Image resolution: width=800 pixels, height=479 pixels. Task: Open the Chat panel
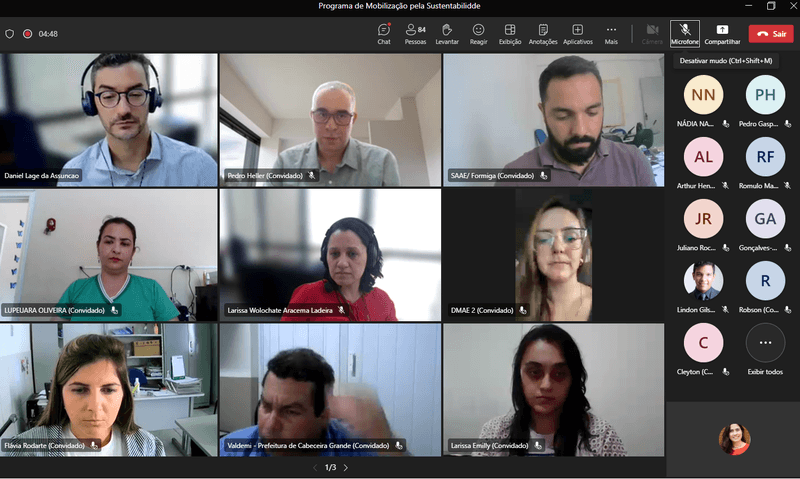[x=384, y=33]
